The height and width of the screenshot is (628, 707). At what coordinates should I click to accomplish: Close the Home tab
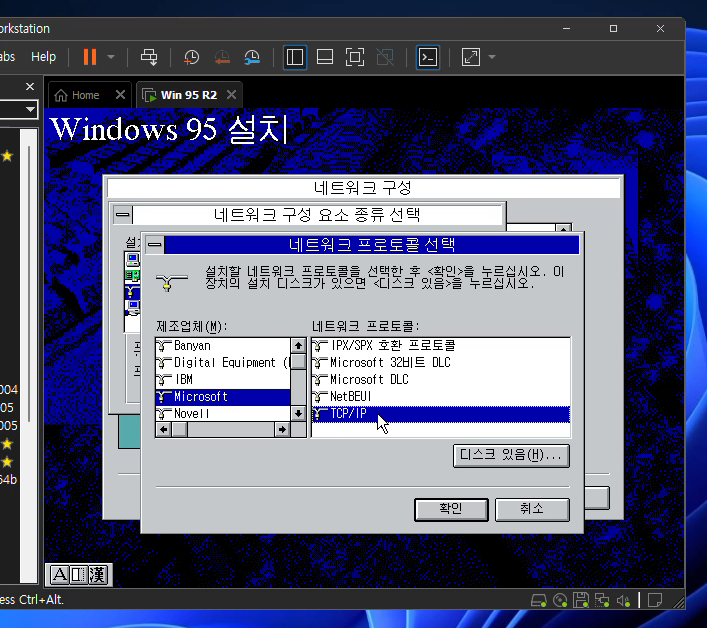(120, 95)
